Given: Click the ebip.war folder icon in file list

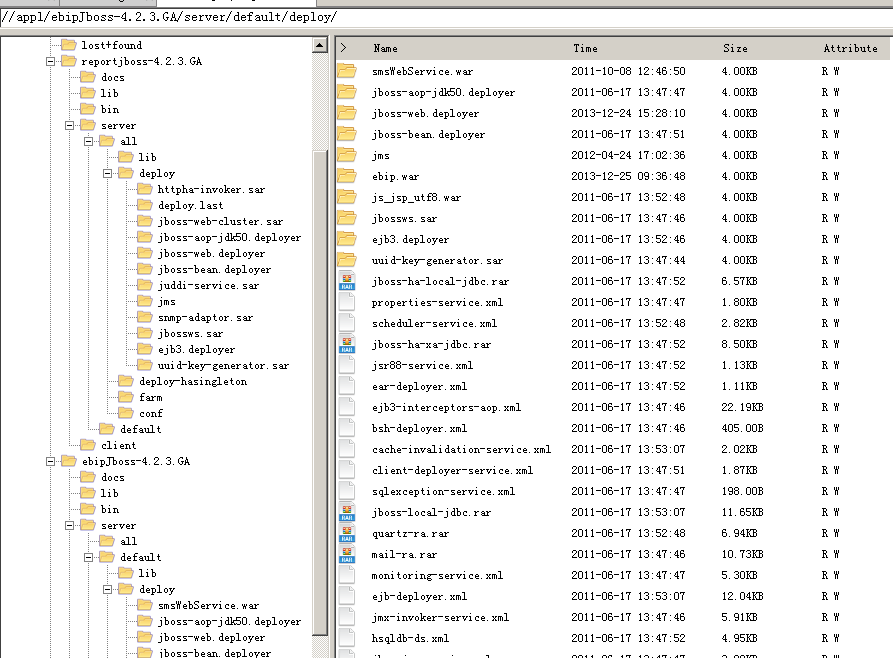Looking at the screenshot, I should tap(346, 176).
